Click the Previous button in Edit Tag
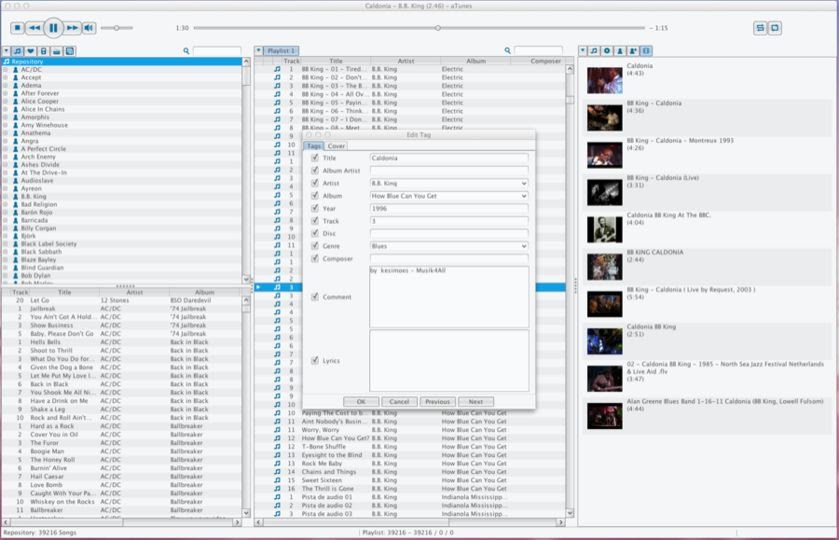This screenshot has width=839, height=540. point(438,401)
